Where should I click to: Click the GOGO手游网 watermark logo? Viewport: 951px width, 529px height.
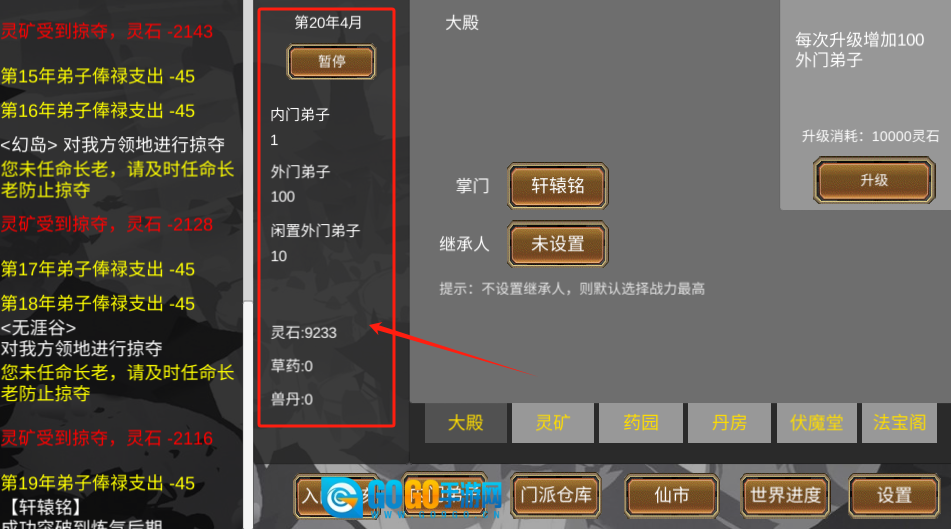pos(412,497)
